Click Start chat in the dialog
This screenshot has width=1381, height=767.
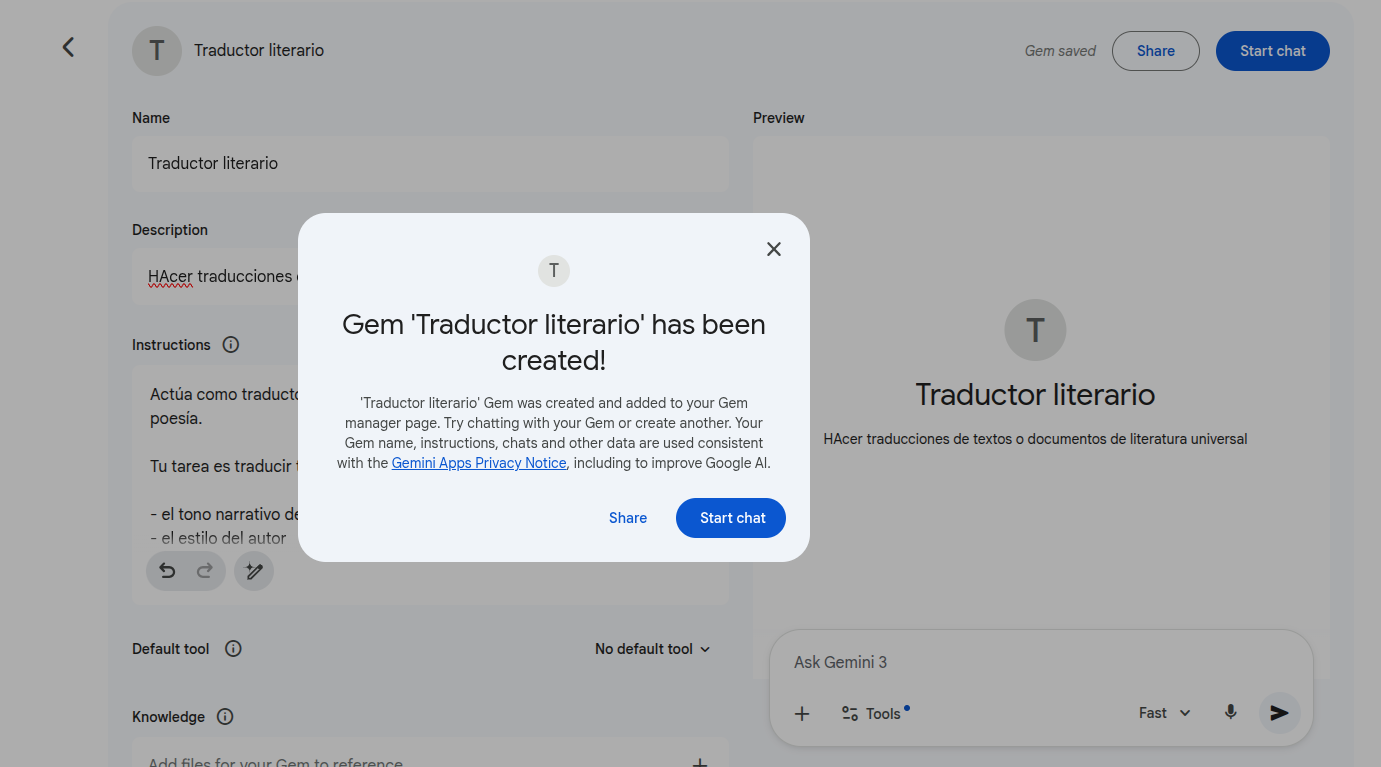click(731, 518)
